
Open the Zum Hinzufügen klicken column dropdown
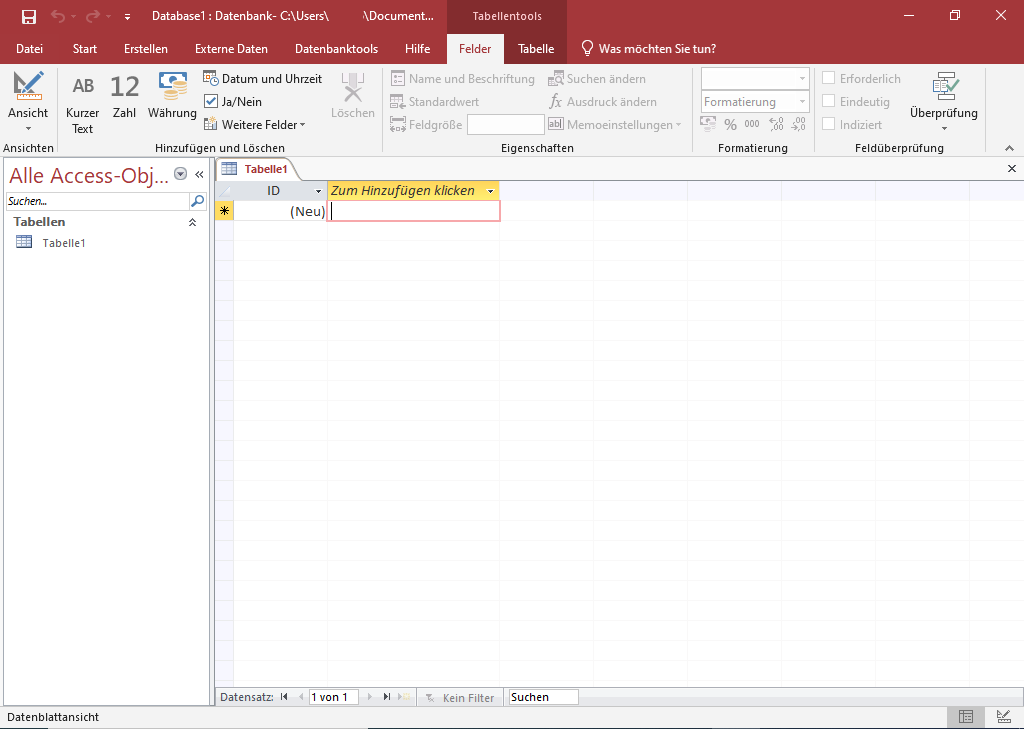(x=490, y=191)
